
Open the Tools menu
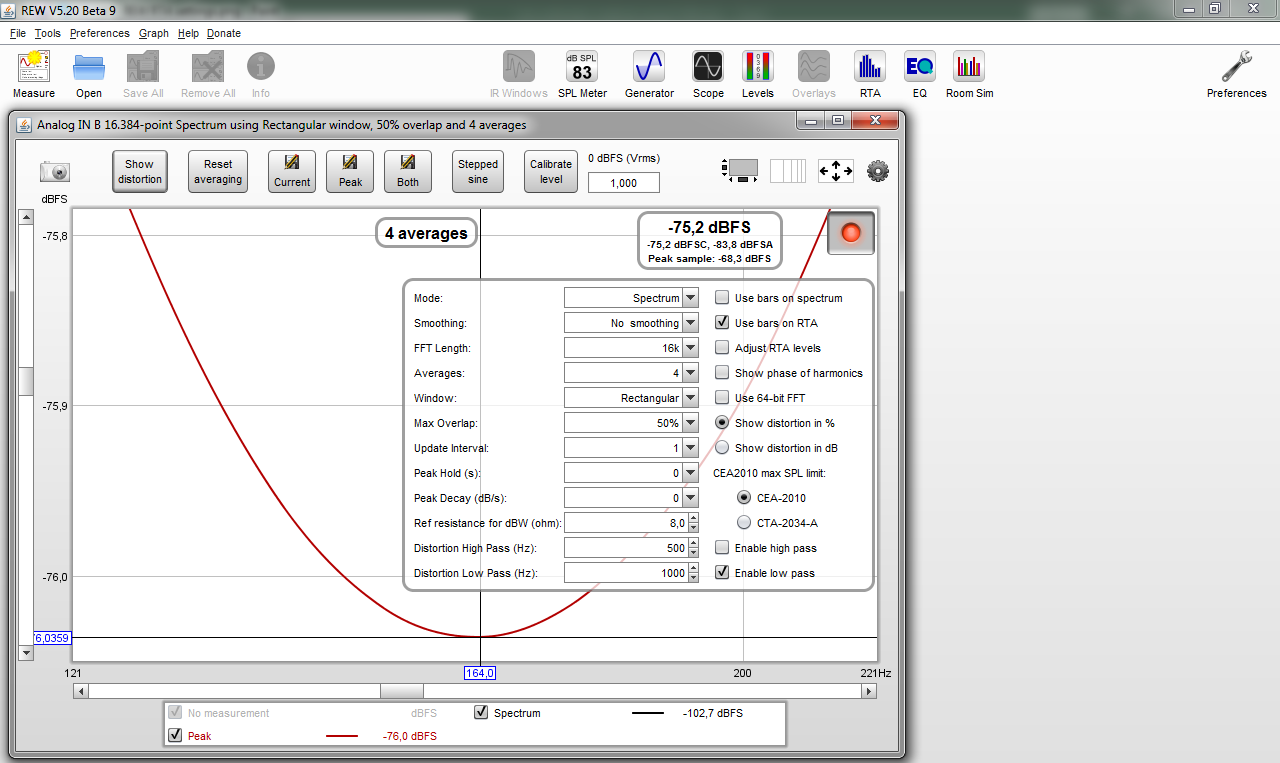click(x=48, y=33)
